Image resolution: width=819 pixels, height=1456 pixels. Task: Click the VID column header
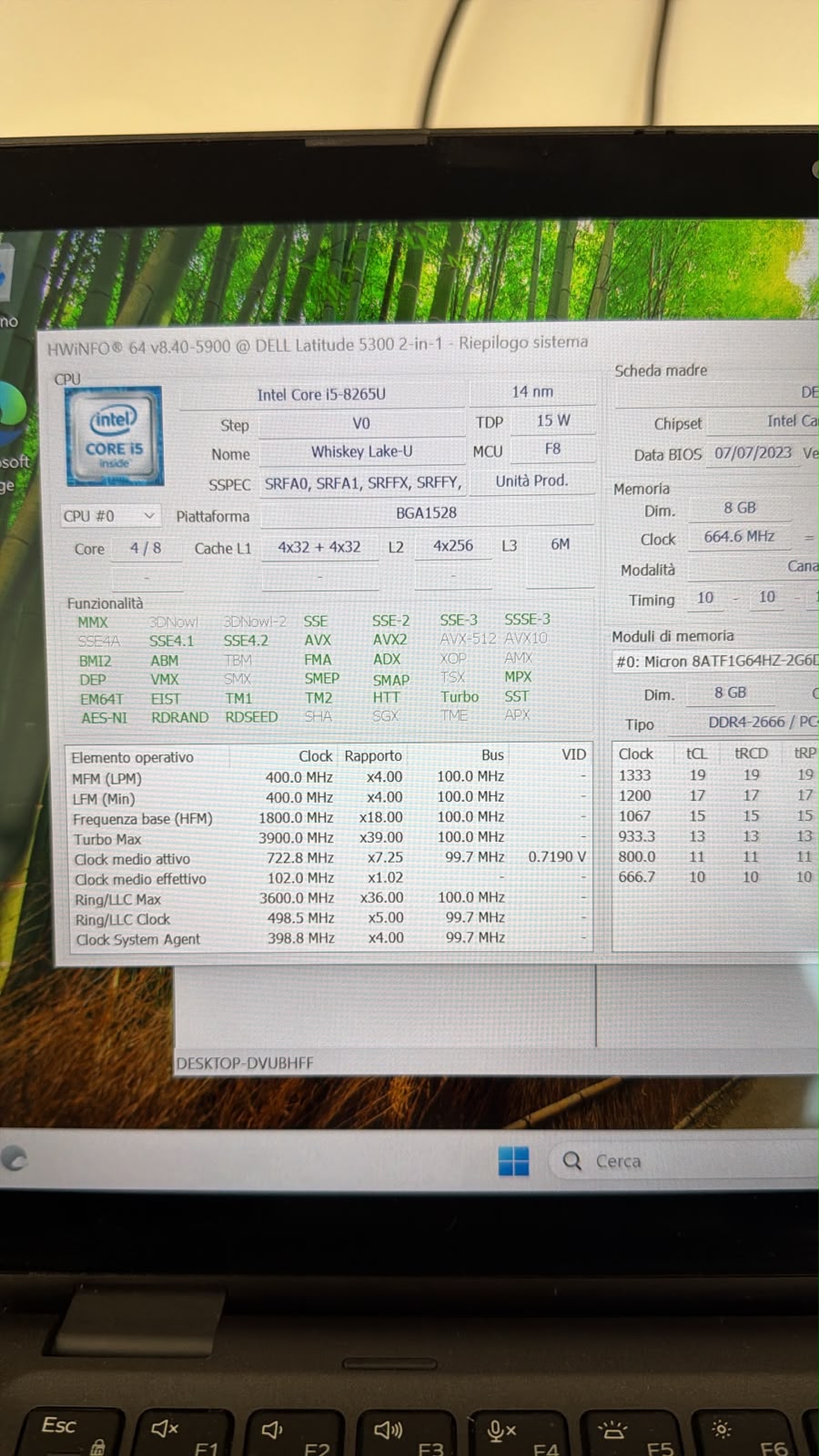574,754
